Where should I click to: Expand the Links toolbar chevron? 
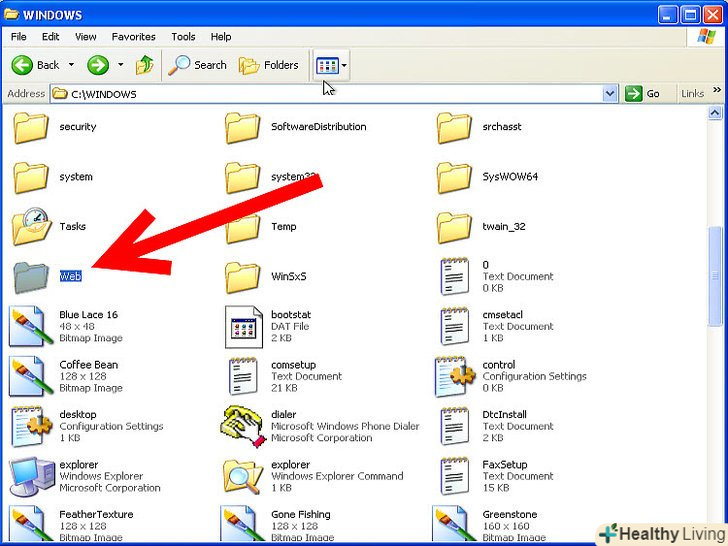point(717,90)
